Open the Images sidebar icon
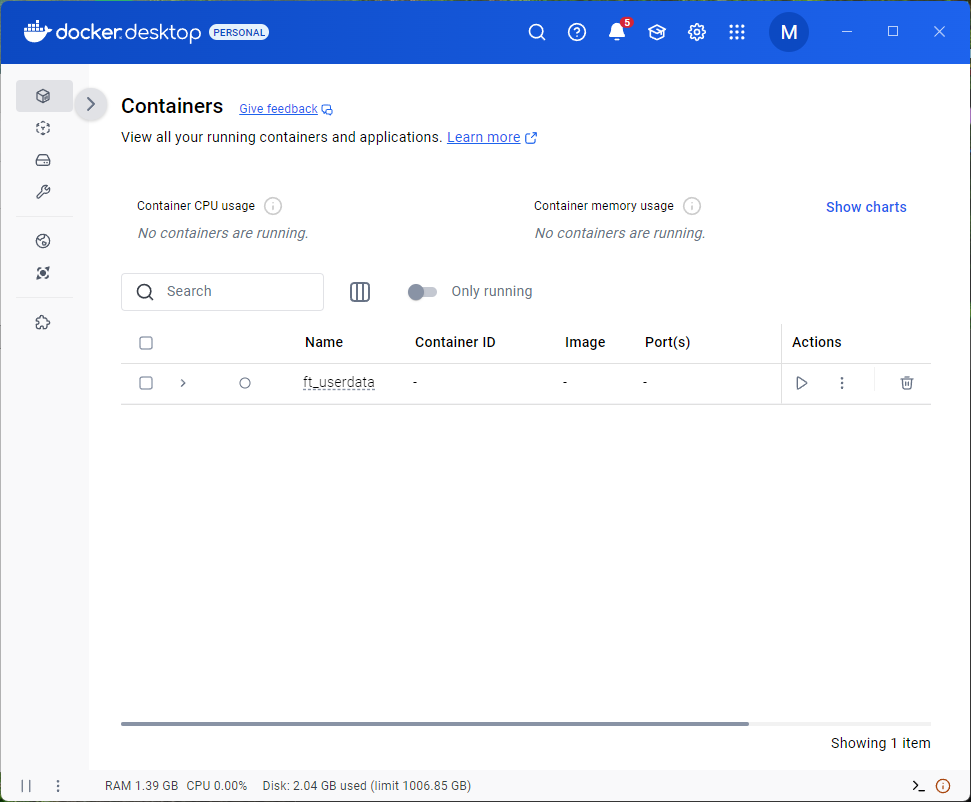Viewport: 971px width, 802px height. pos(43,128)
